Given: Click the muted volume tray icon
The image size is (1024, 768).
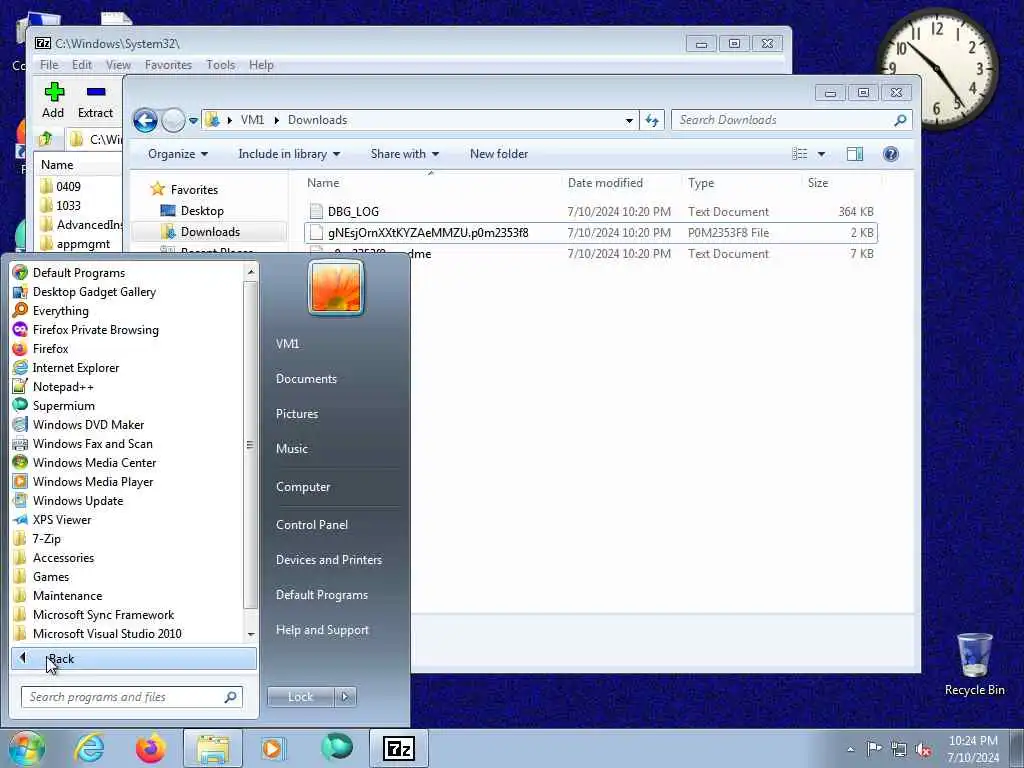Looking at the screenshot, I should (923, 749).
